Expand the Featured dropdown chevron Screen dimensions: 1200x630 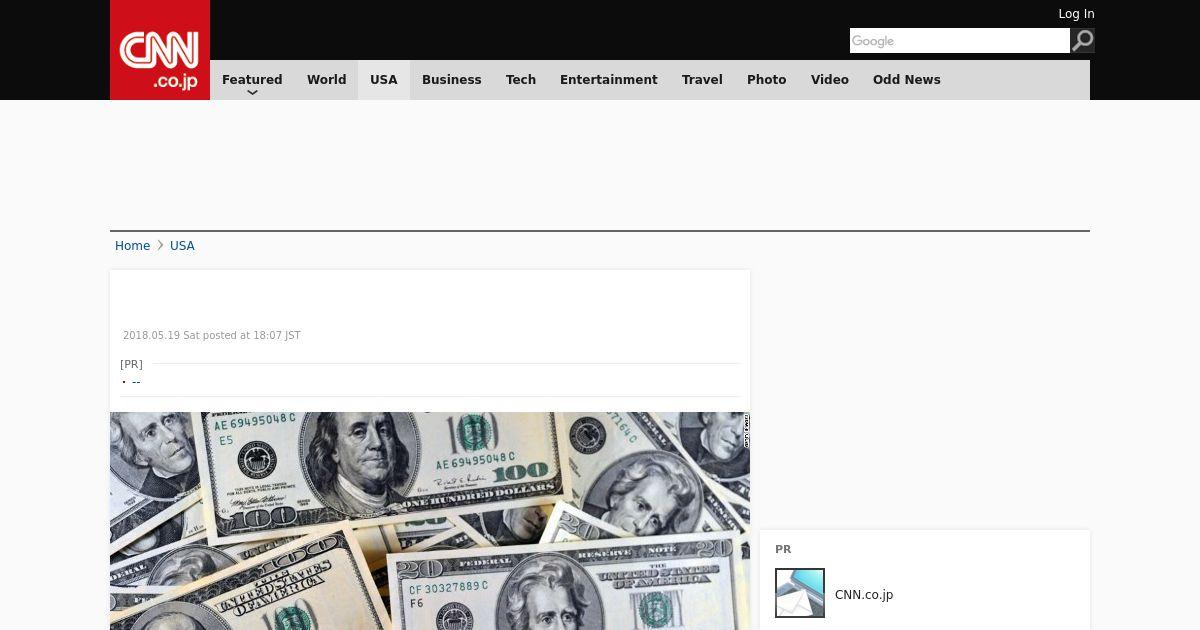click(x=252, y=92)
